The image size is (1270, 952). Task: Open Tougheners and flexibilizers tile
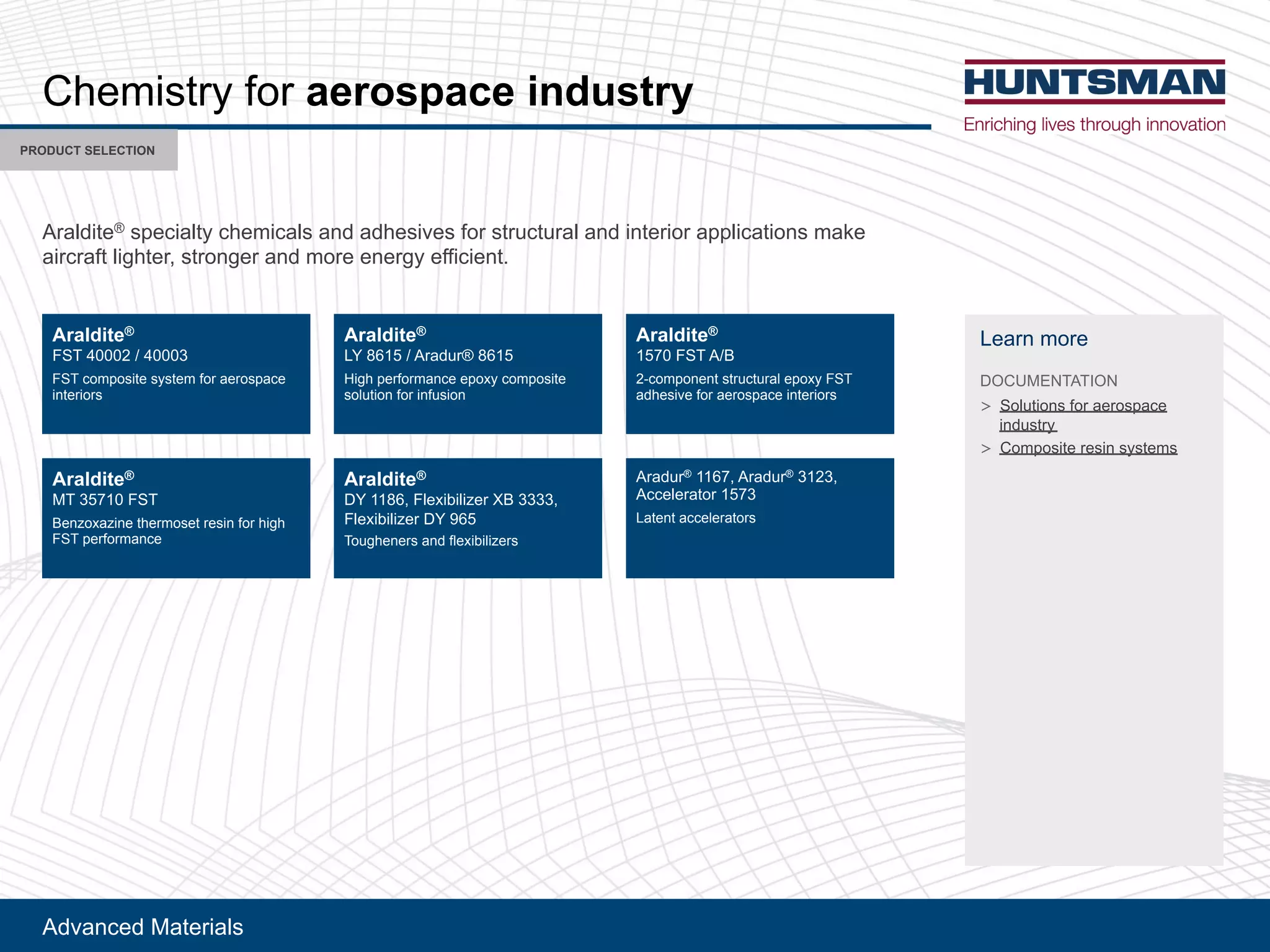(x=468, y=518)
